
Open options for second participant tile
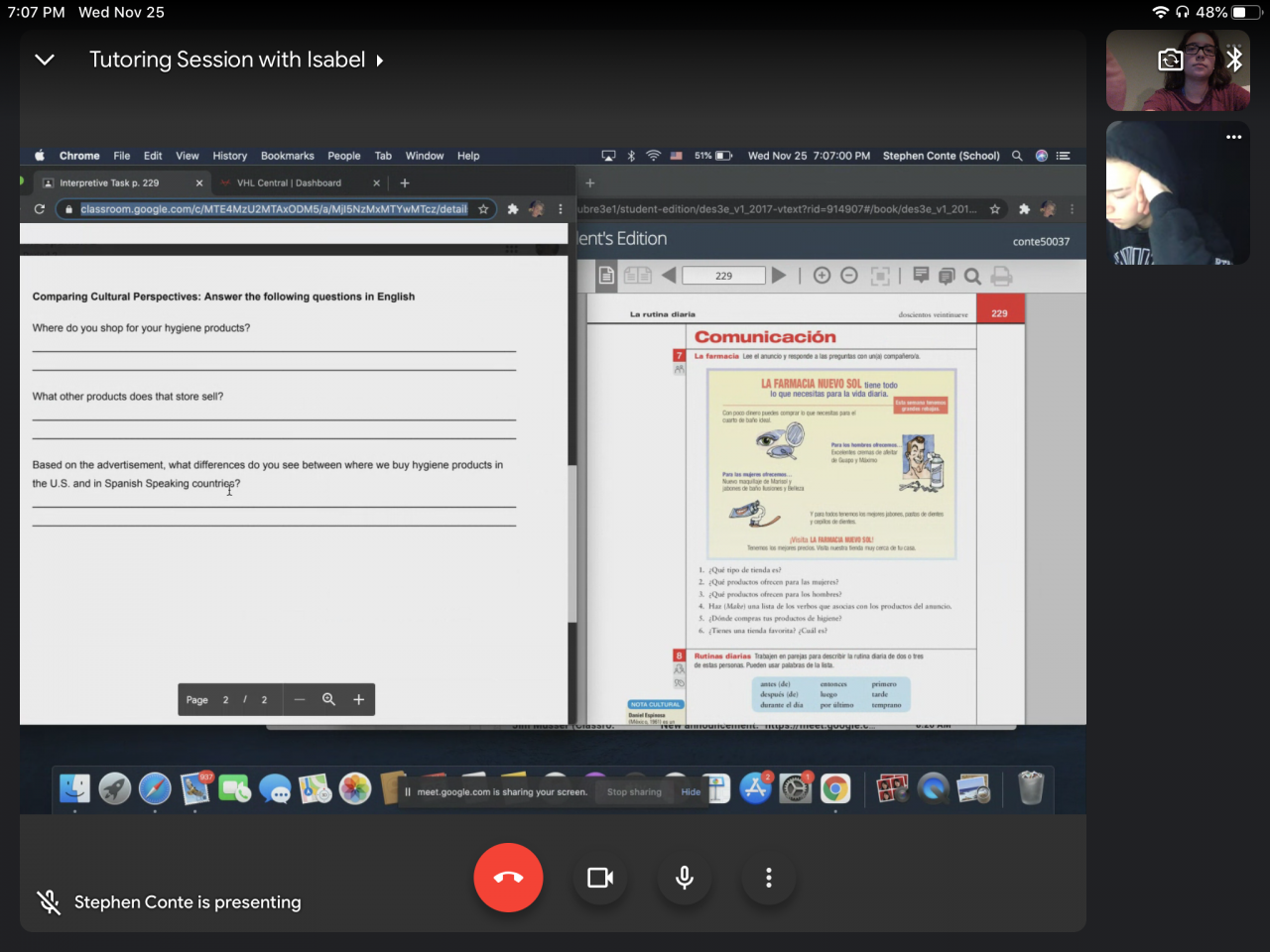click(x=1233, y=137)
